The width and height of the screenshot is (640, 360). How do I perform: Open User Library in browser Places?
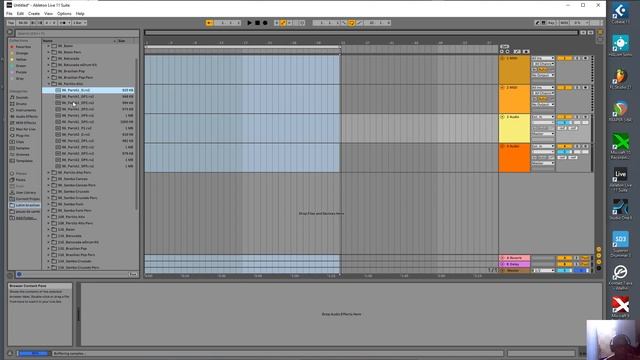[x=26, y=192]
